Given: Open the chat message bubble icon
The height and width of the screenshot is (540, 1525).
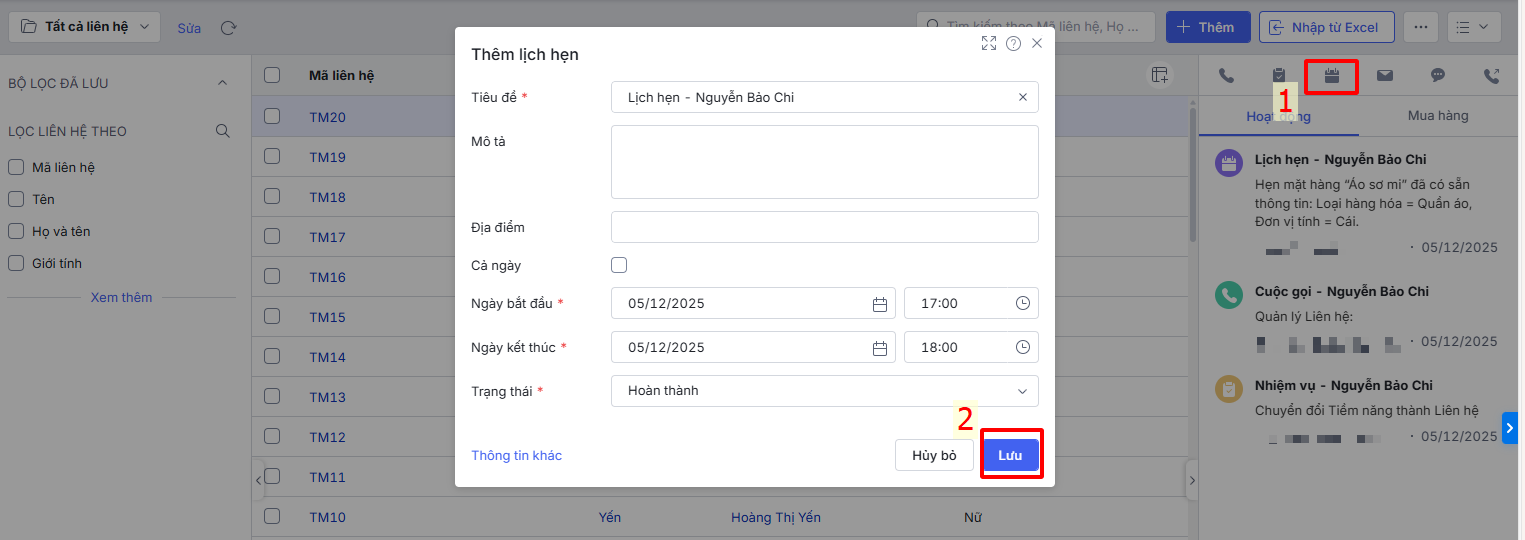Looking at the screenshot, I should click(1438, 76).
